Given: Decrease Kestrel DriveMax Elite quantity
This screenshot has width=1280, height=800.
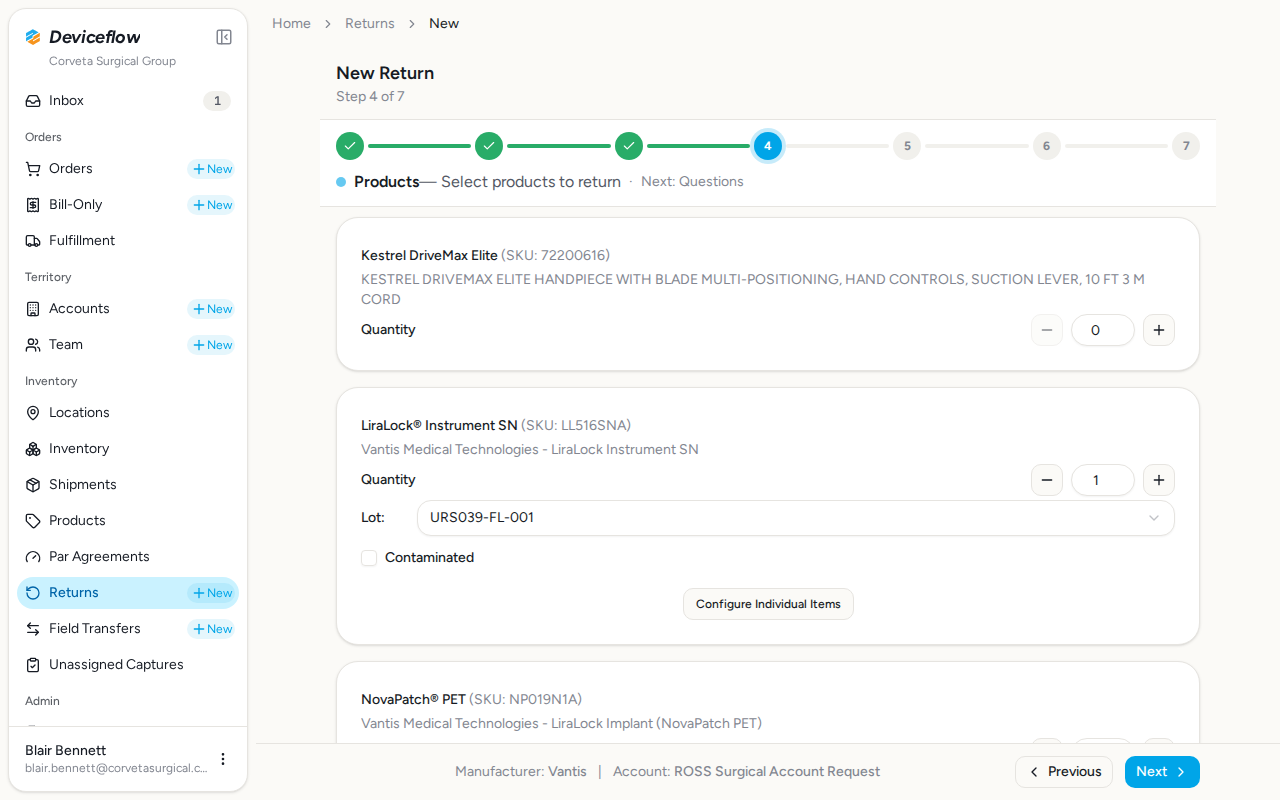Looking at the screenshot, I should click(1047, 330).
